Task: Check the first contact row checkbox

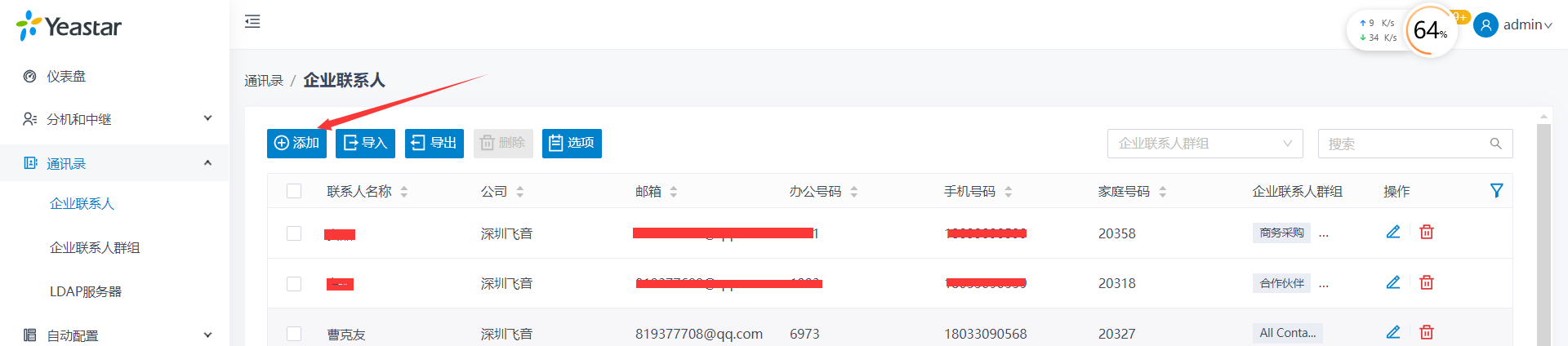Action: 294,233
